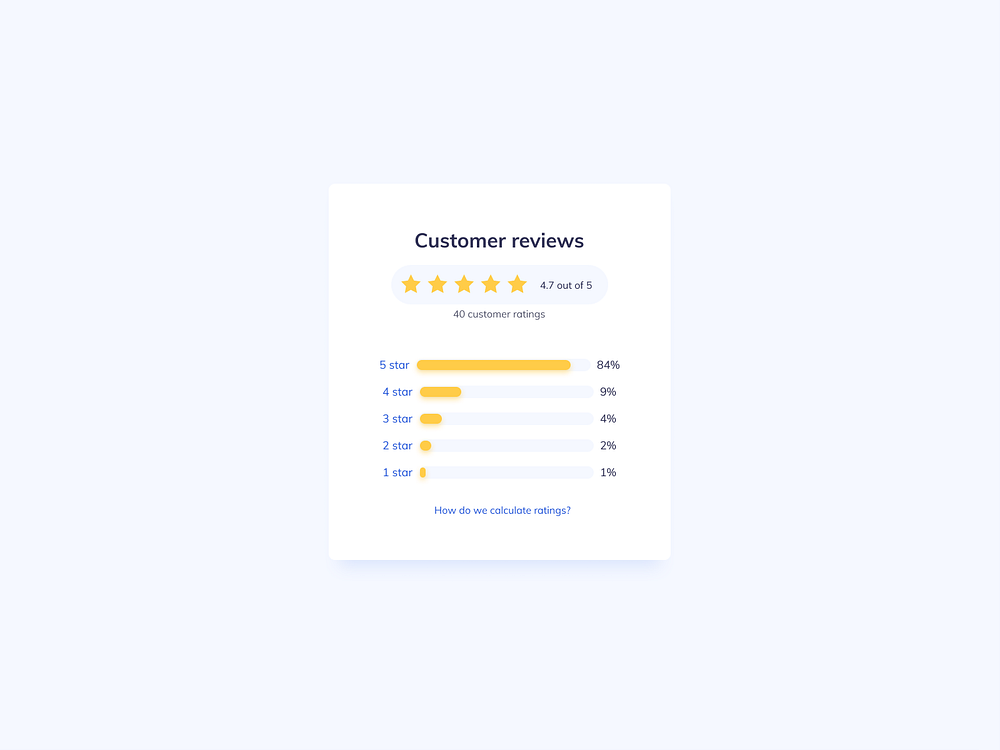Open the How do we calculate ratings link
The image size is (1000, 750).
coord(502,510)
